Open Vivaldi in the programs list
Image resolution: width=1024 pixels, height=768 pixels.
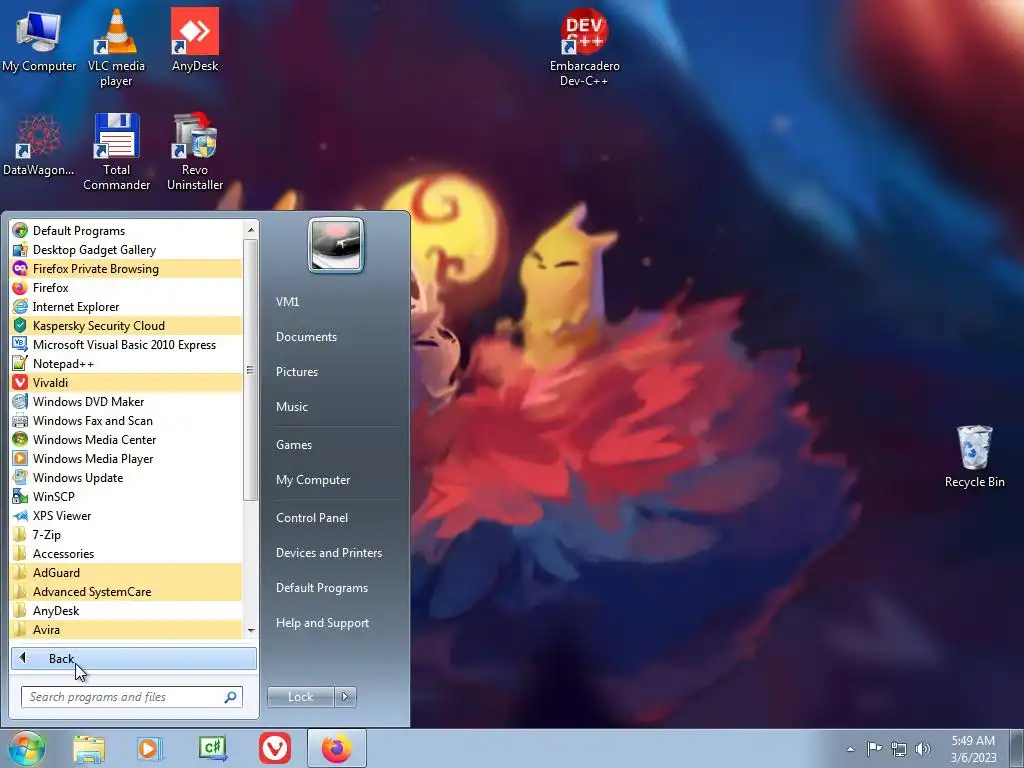(127, 383)
